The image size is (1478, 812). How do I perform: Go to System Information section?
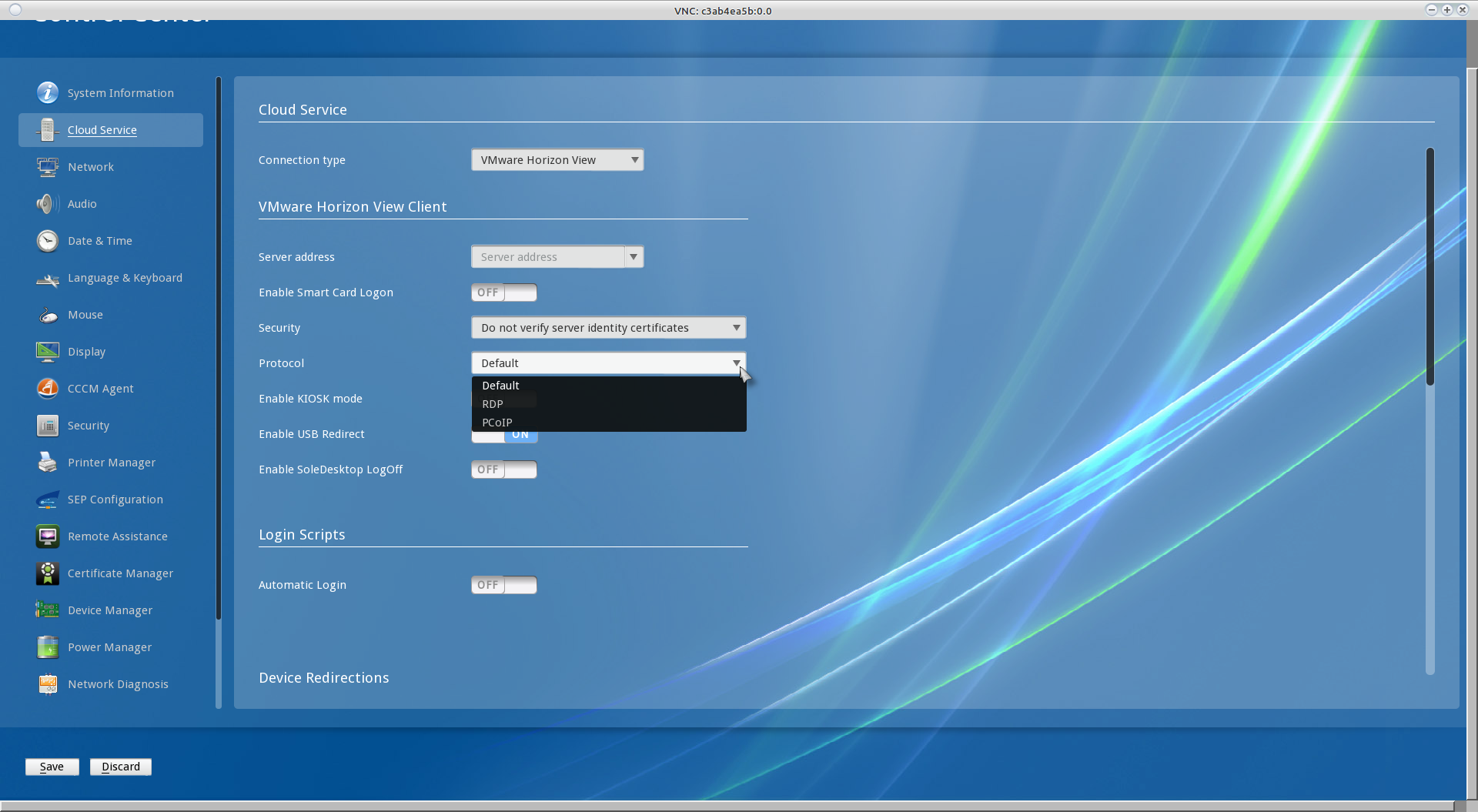(121, 93)
